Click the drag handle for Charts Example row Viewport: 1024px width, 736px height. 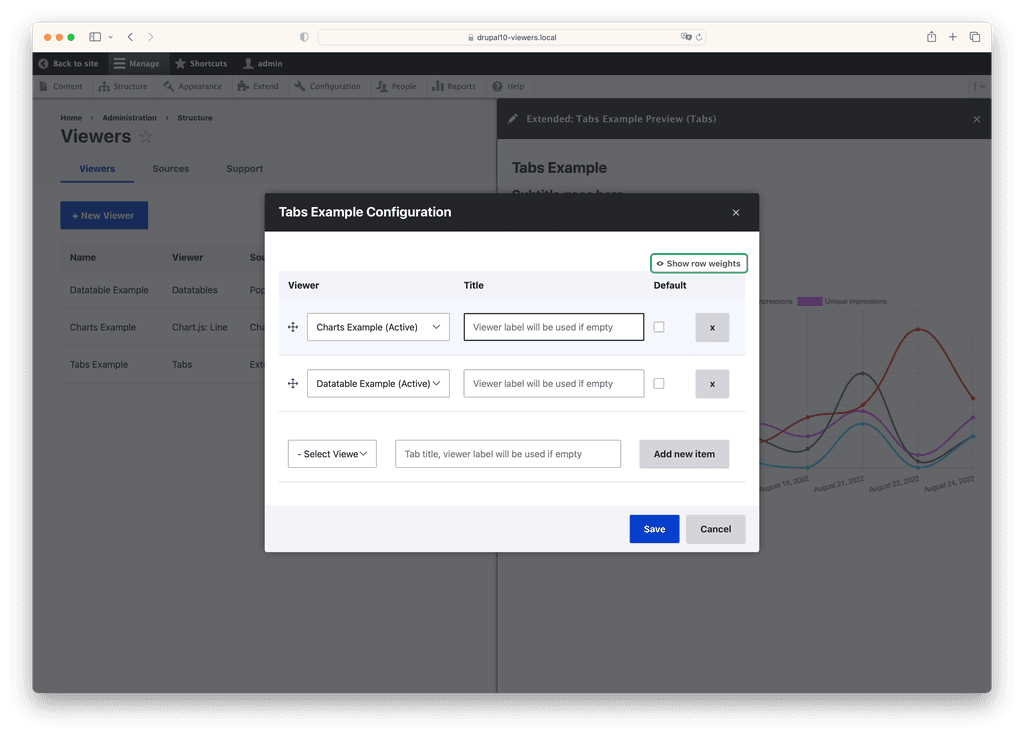293,327
